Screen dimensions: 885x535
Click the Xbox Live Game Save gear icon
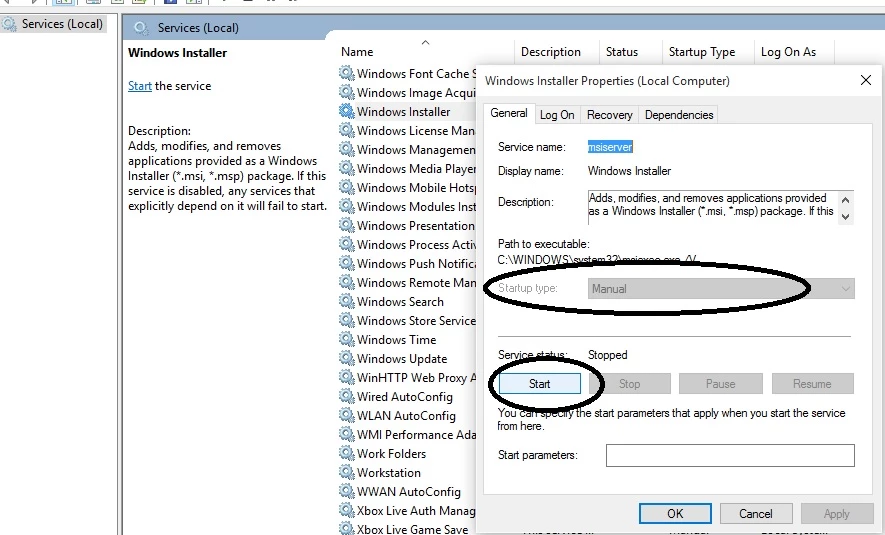(x=347, y=528)
